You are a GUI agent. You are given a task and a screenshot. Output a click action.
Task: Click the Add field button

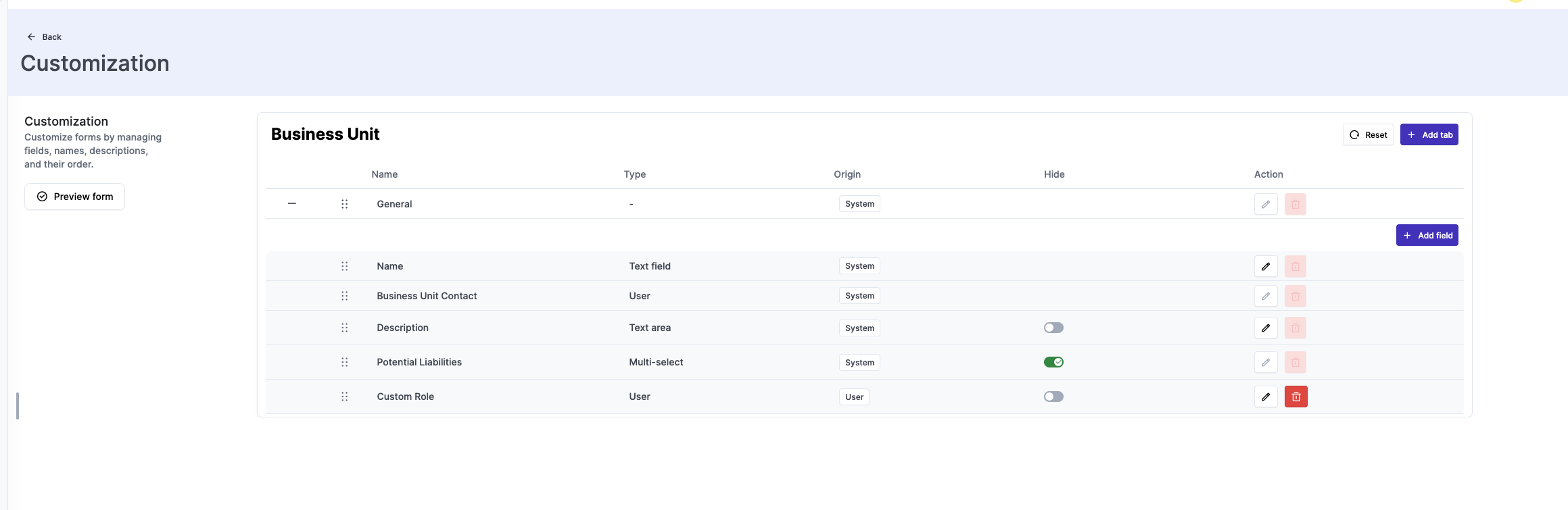click(1427, 235)
